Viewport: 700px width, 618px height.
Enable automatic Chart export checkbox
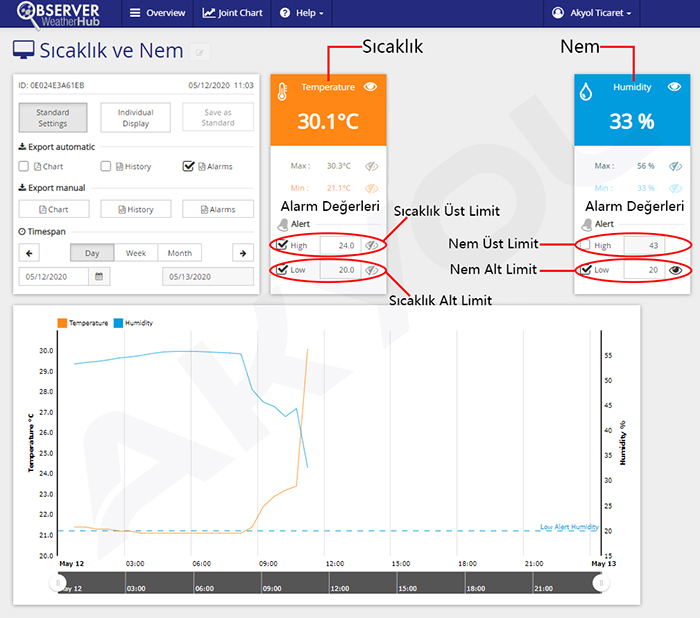[24, 166]
